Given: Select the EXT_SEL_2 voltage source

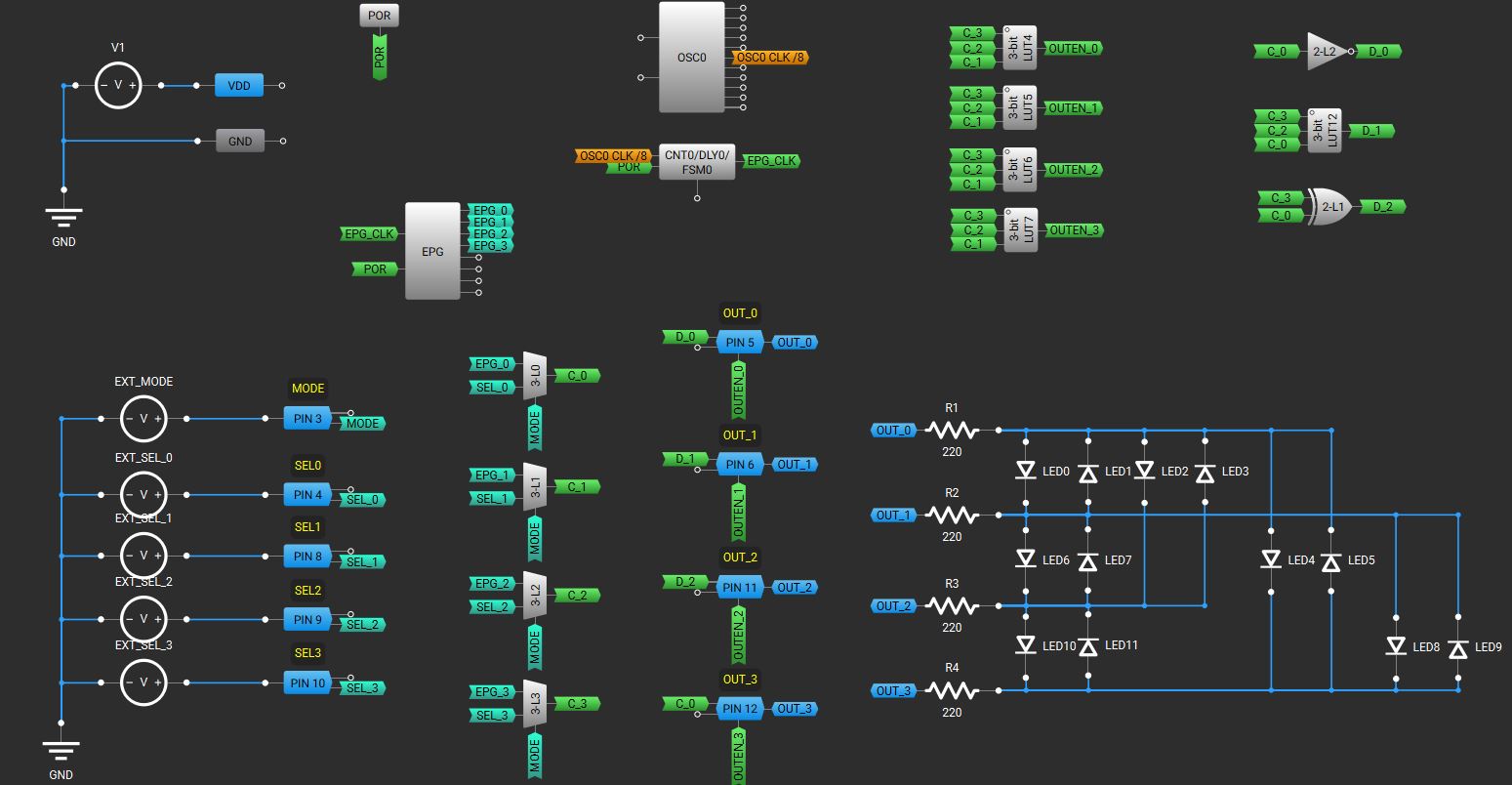Looking at the screenshot, I should [143, 620].
